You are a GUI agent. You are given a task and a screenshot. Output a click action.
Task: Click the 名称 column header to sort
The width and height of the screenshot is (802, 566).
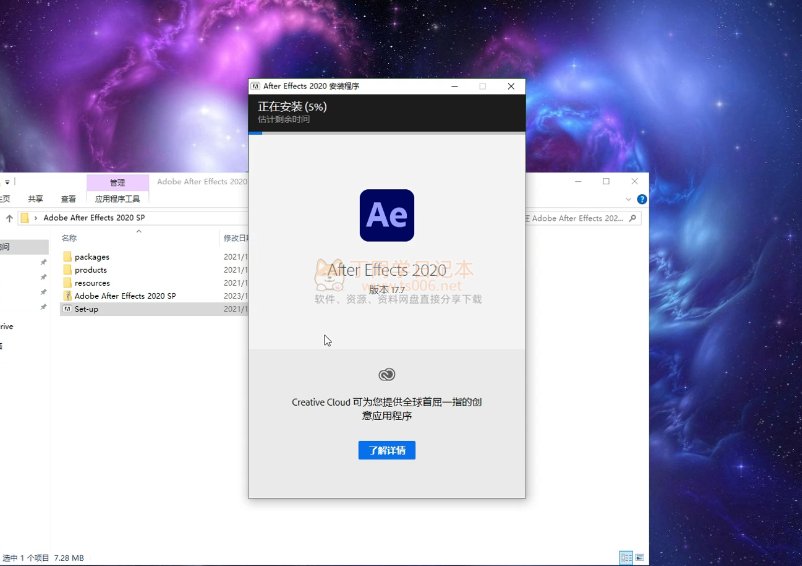point(69,238)
